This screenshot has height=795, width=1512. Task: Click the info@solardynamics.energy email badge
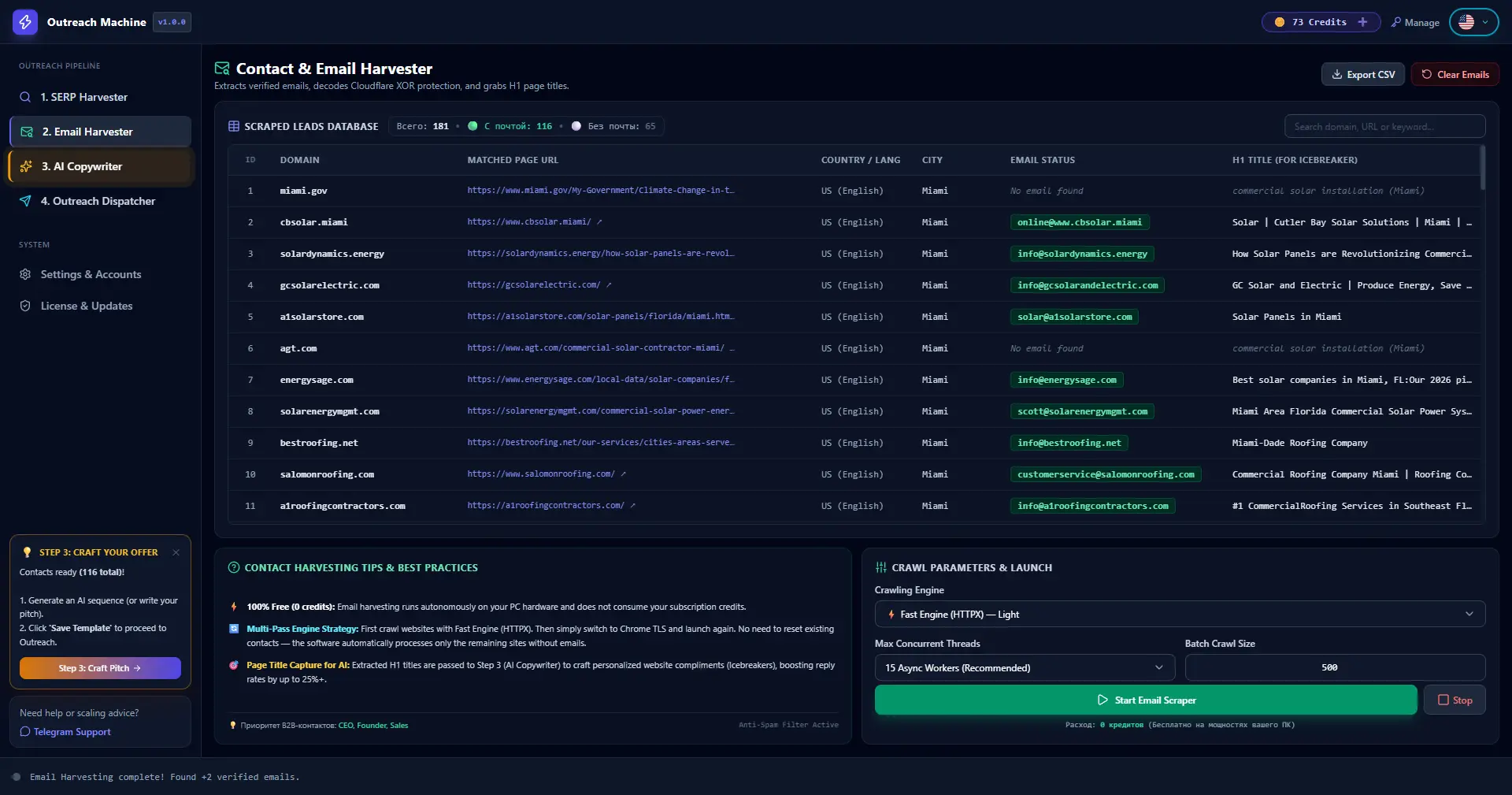(x=1082, y=254)
